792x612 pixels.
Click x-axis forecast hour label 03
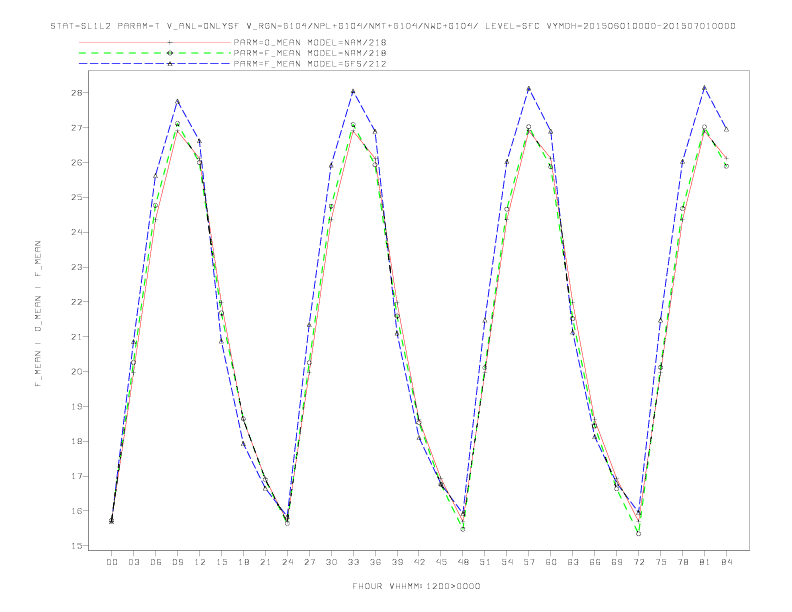(133, 562)
